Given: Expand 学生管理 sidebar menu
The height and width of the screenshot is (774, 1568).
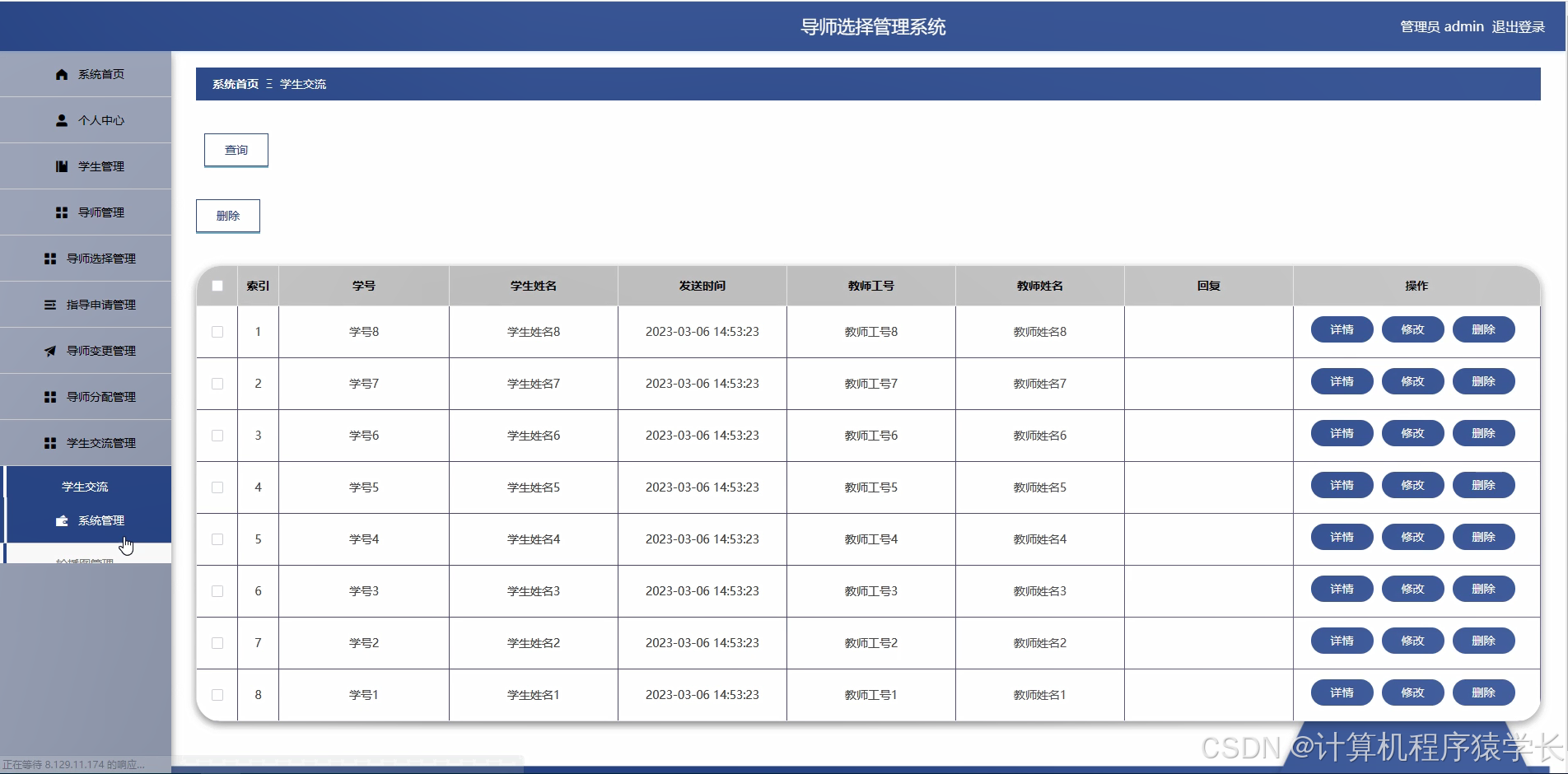Looking at the screenshot, I should pos(86,166).
